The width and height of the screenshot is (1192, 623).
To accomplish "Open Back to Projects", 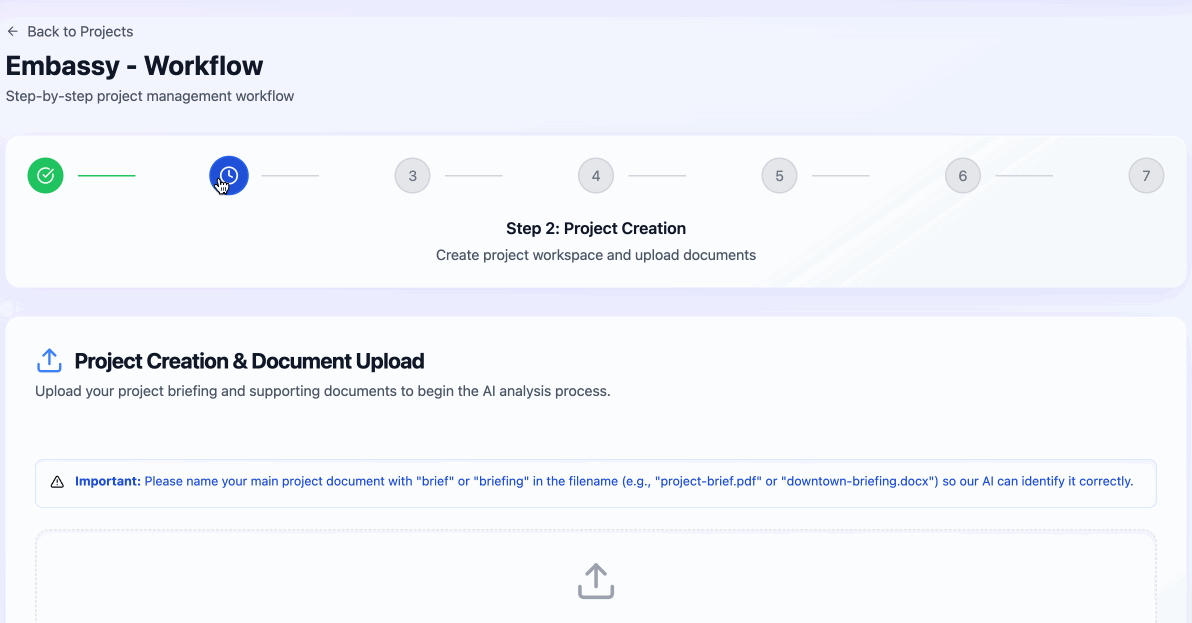I will click(x=69, y=31).
